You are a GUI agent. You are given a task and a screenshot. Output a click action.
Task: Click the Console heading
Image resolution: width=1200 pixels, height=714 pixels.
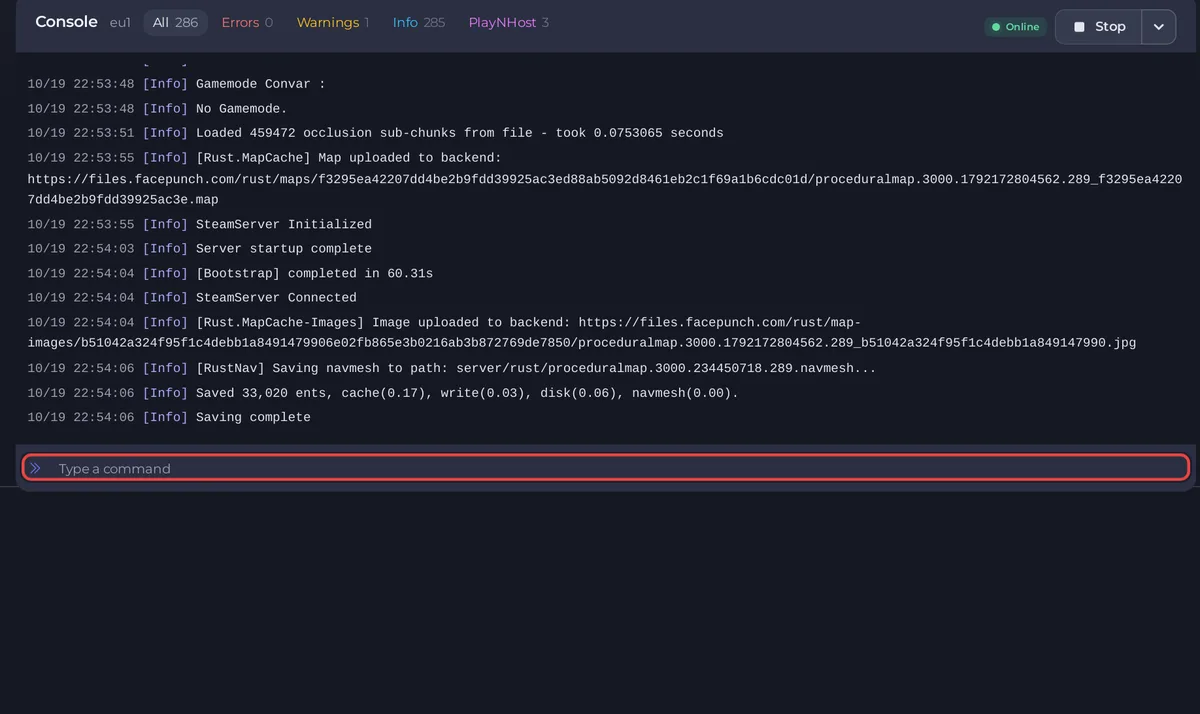click(66, 22)
